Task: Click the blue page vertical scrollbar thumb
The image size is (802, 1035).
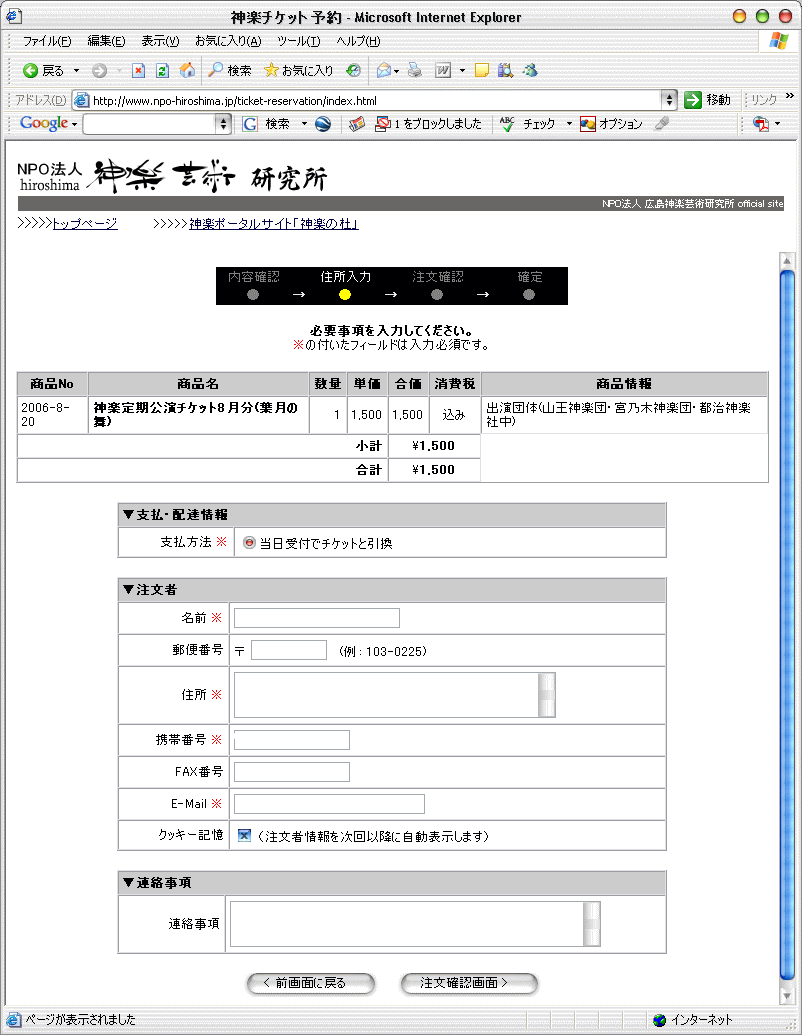Action: 786,624
